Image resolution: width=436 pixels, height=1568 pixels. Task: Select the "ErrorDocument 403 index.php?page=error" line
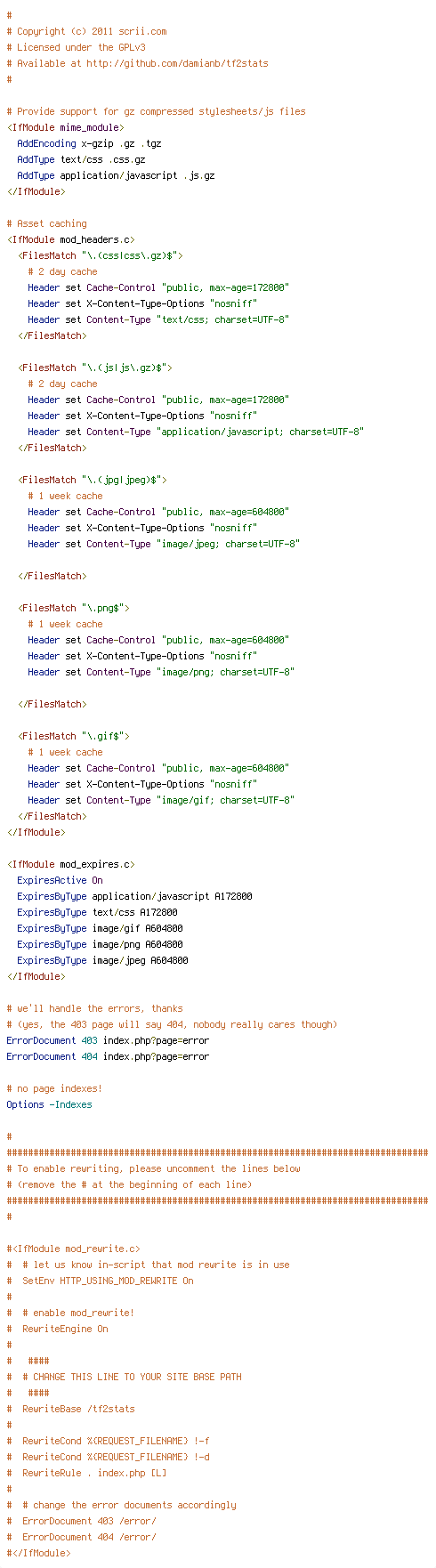tap(108, 1040)
